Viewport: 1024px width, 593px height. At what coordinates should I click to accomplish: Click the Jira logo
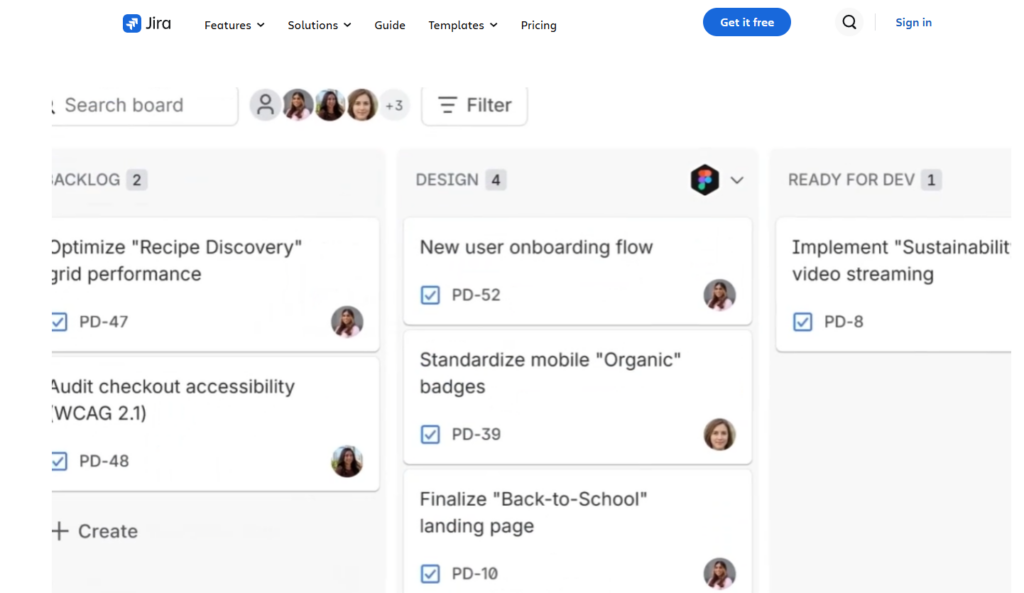pyautogui.click(x=147, y=24)
